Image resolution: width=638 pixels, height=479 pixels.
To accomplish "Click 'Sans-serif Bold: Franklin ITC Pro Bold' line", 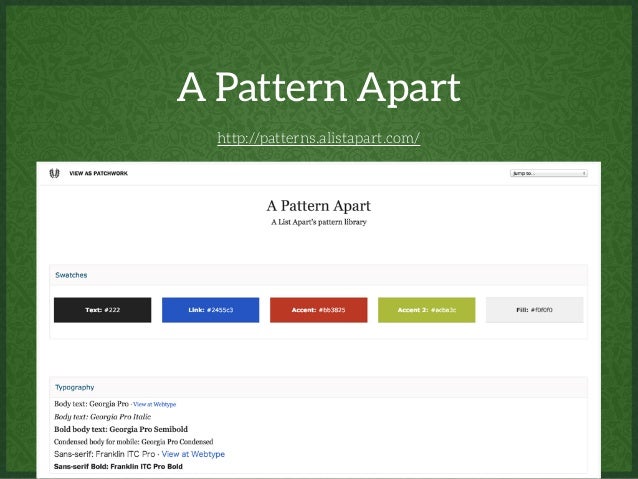I will point(118,467).
